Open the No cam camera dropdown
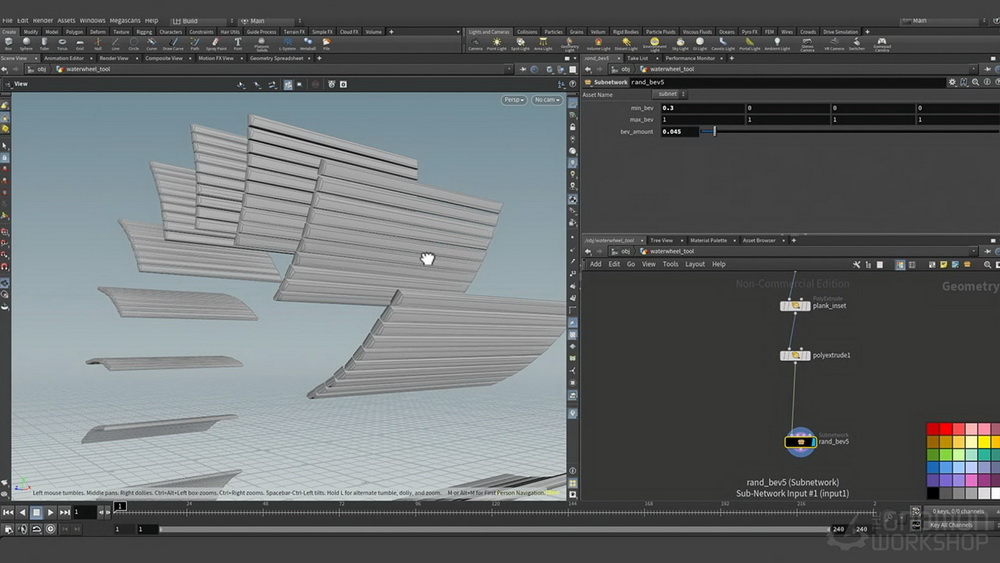 [x=547, y=100]
